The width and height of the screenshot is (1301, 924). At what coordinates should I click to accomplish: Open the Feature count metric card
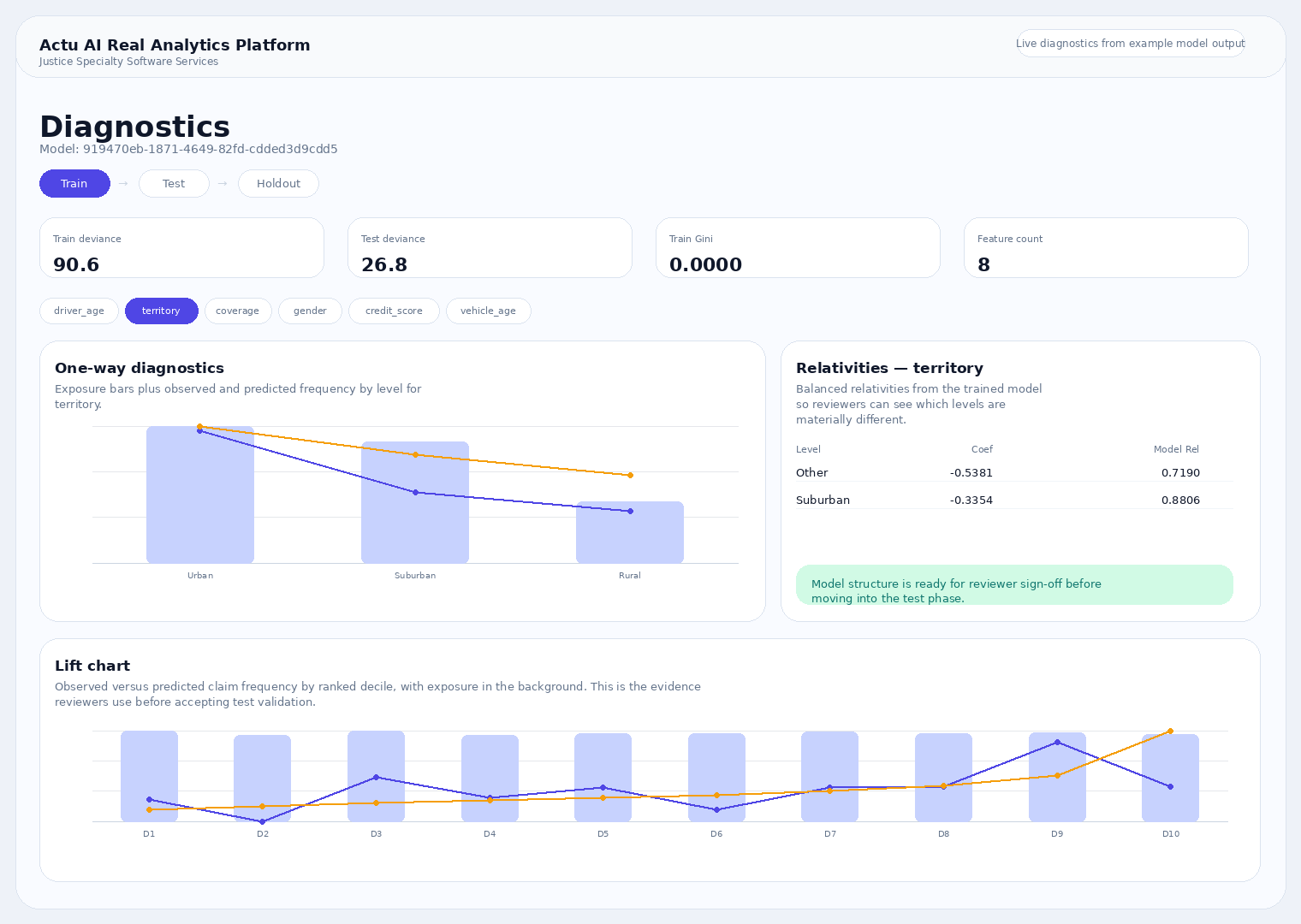1106,247
